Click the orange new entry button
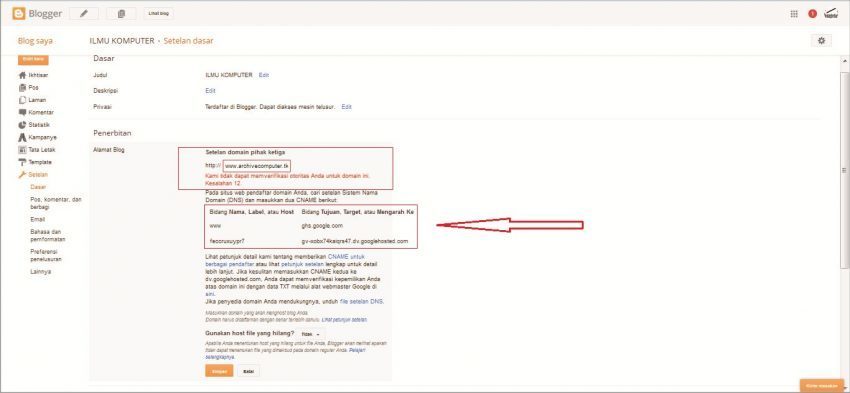 33,59
